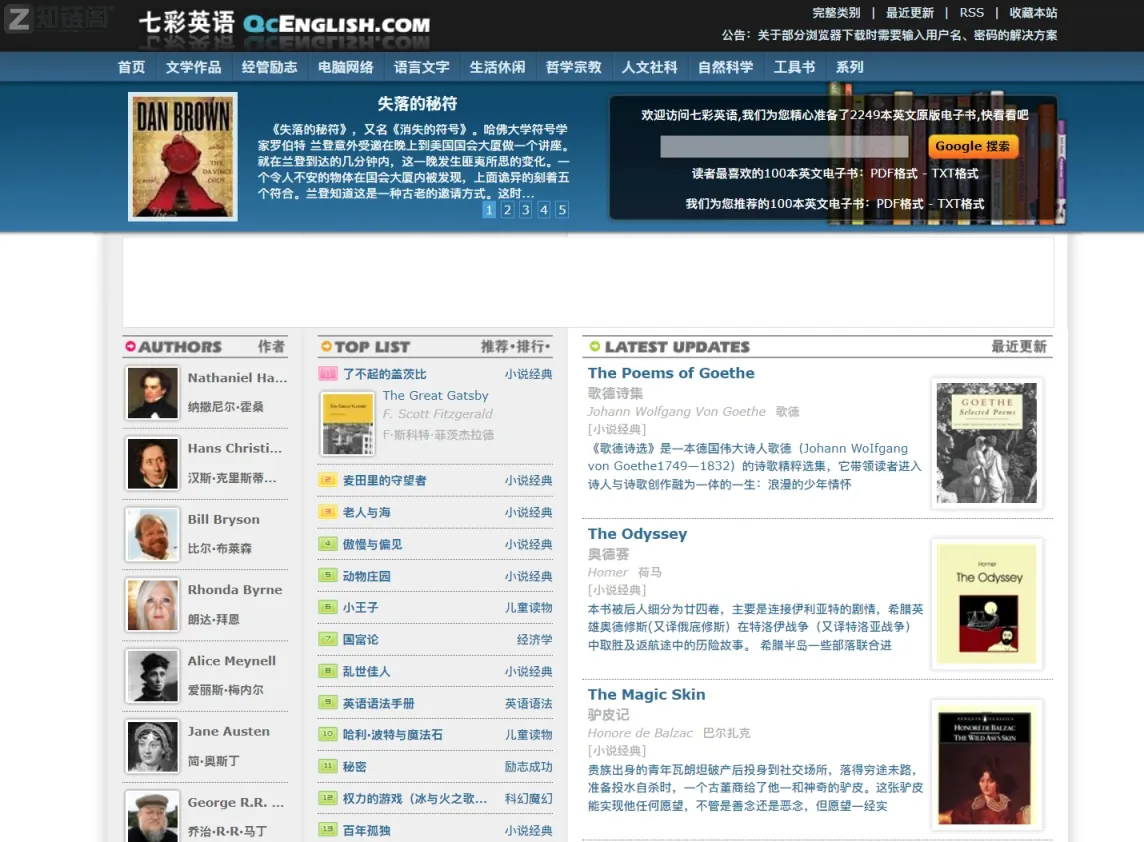The width and height of the screenshot is (1144, 842).
Task: Click the Google 搜索 button
Action: coord(973,146)
